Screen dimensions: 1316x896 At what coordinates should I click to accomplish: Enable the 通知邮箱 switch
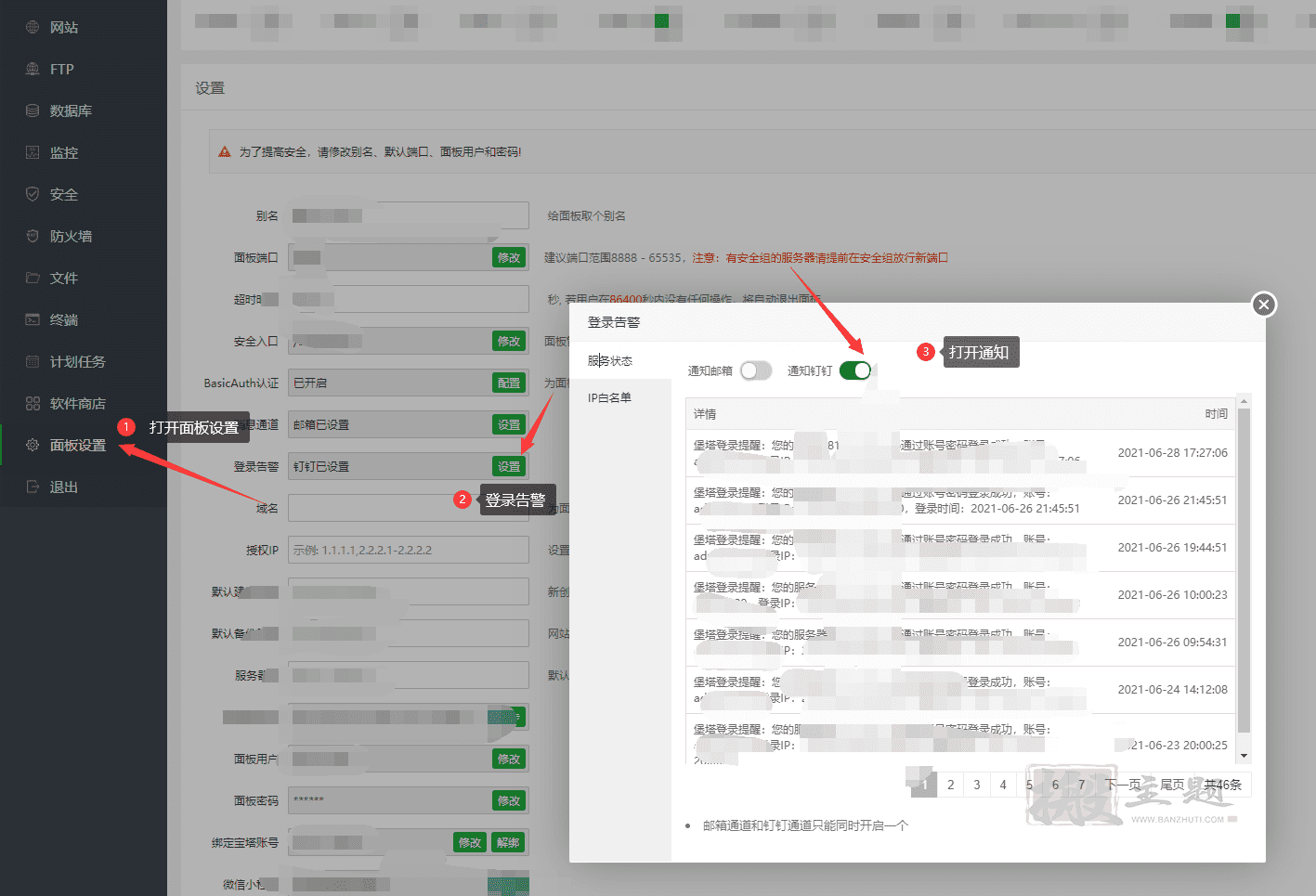tap(756, 370)
